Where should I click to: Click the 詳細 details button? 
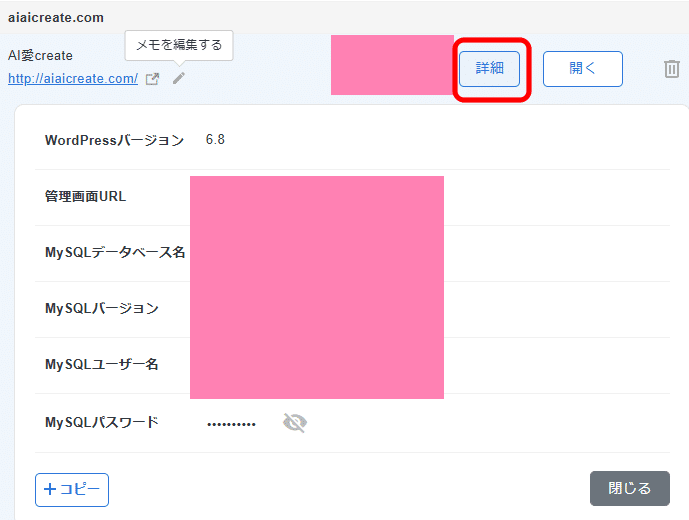pyautogui.click(x=490, y=69)
